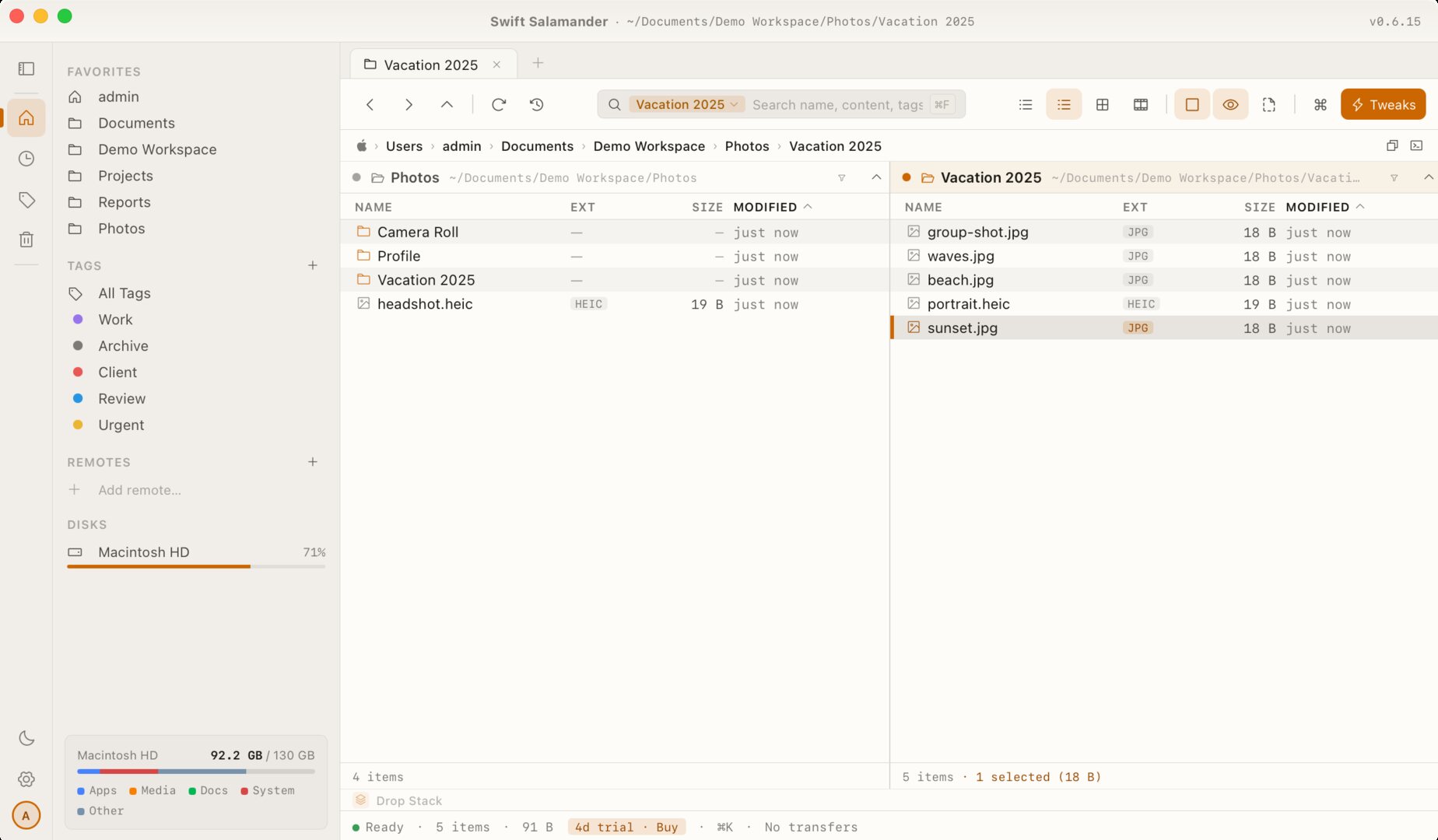The width and height of the screenshot is (1438, 840).
Task: Enable dark mode with moon icon
Action: [26, 737]
